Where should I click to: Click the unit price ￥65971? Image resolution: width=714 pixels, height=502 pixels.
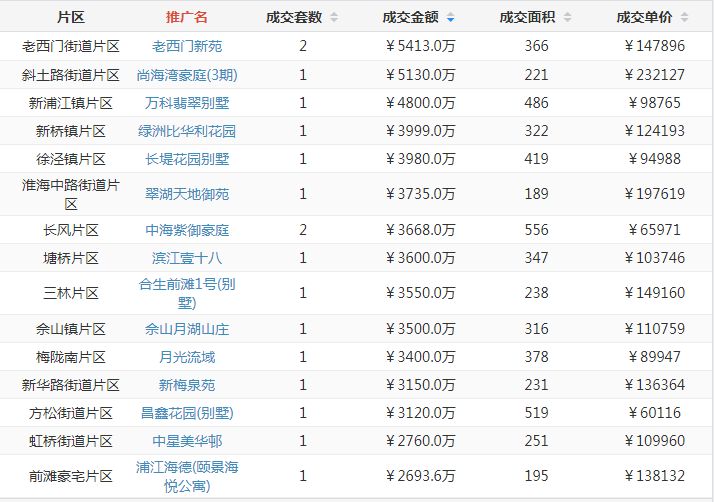coord(654,230)
